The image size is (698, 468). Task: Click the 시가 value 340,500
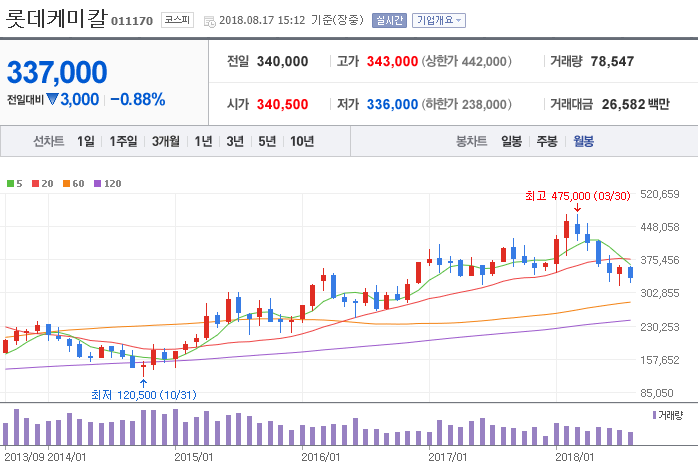282,104
